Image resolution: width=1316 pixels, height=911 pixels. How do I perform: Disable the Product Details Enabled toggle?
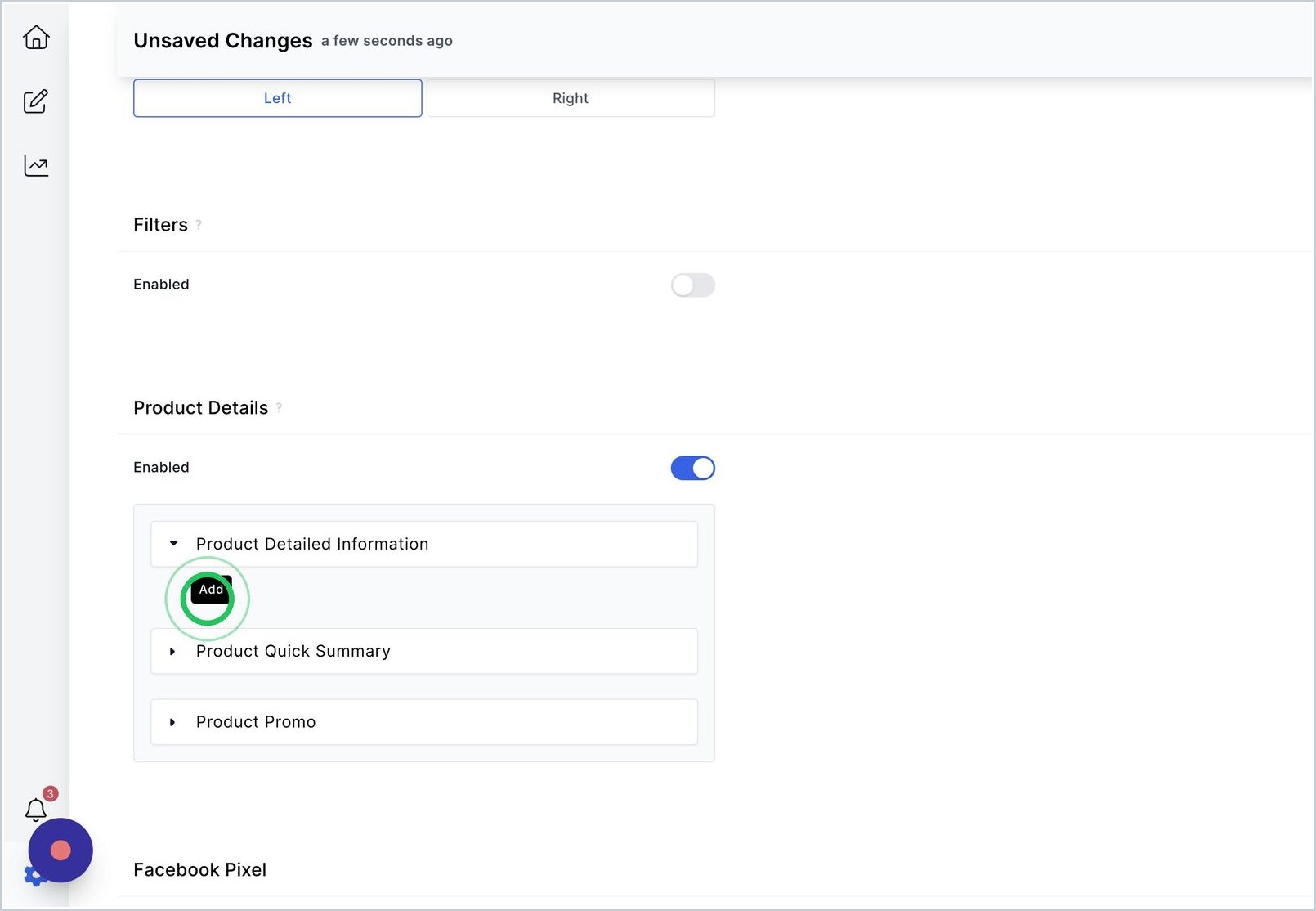[x=693, y=468]
